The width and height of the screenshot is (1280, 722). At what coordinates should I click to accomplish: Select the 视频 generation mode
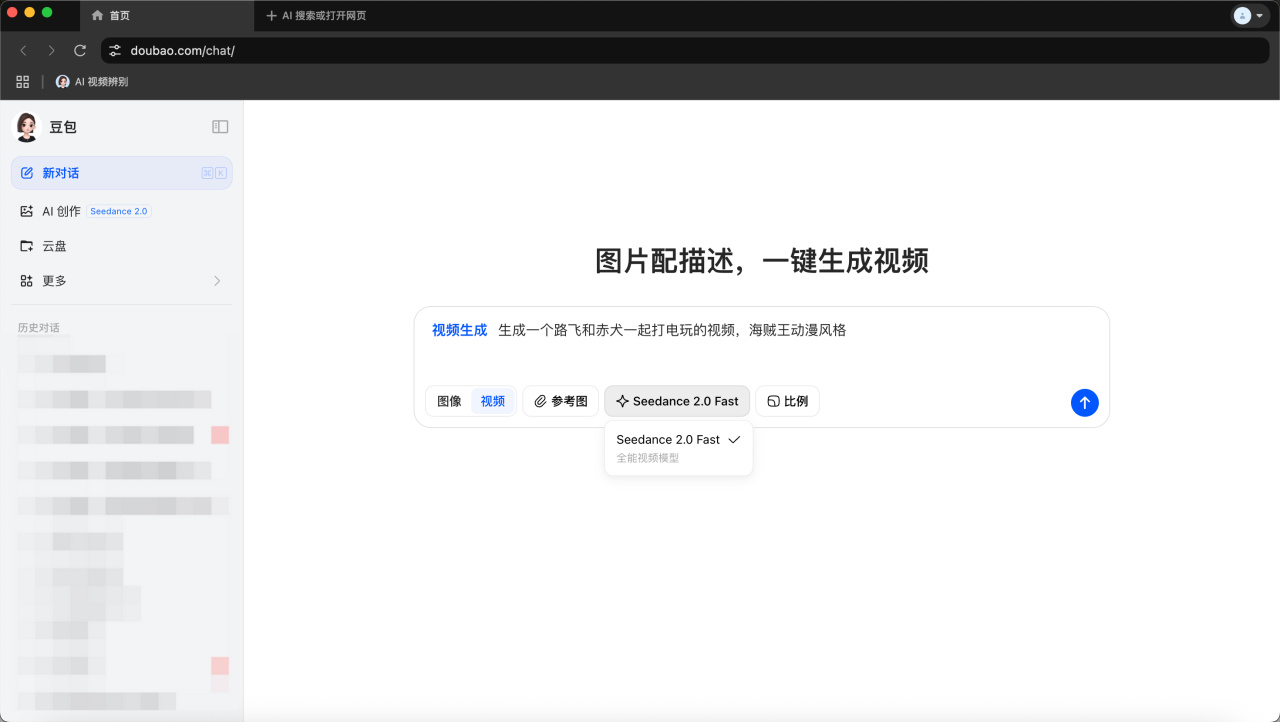[x=493, y=401]
